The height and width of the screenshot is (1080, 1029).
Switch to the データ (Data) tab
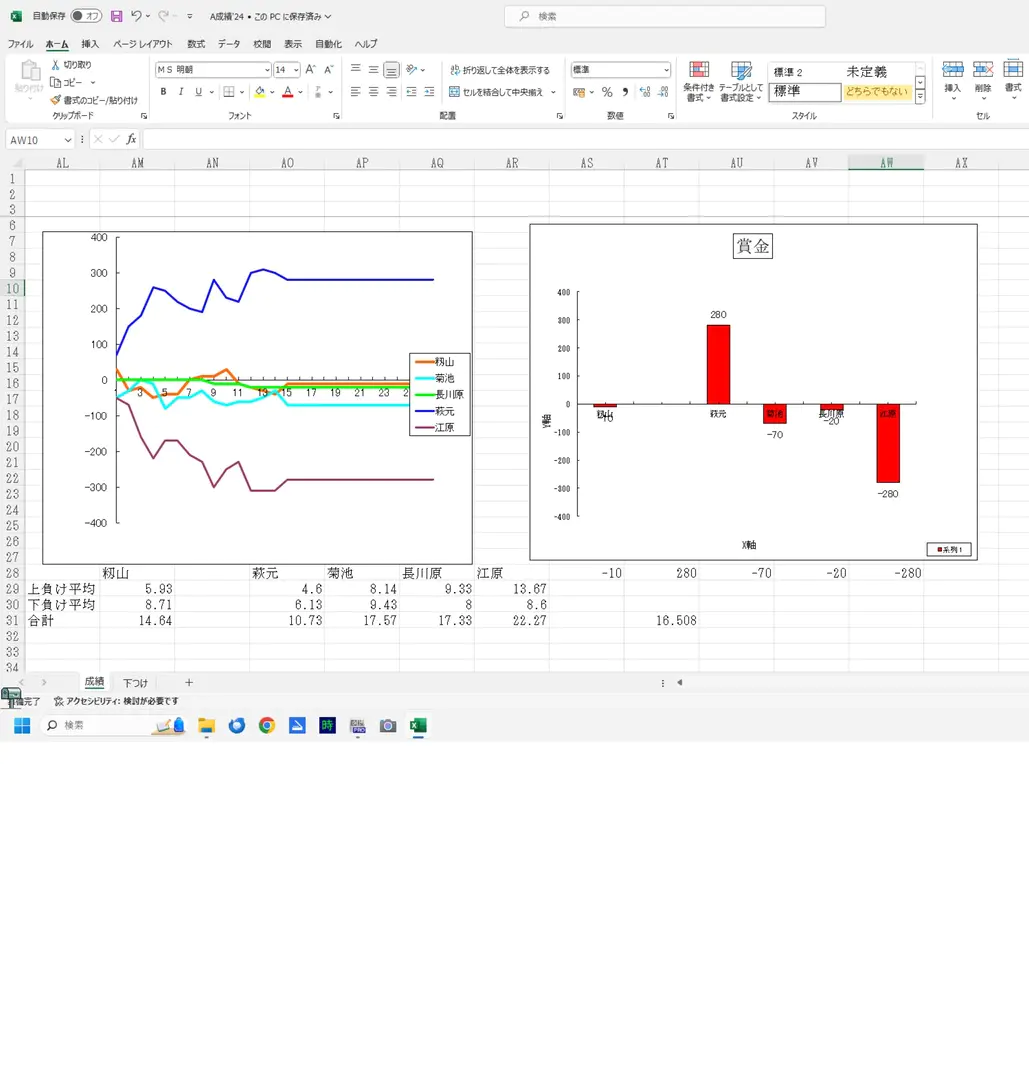click(229, 44)
